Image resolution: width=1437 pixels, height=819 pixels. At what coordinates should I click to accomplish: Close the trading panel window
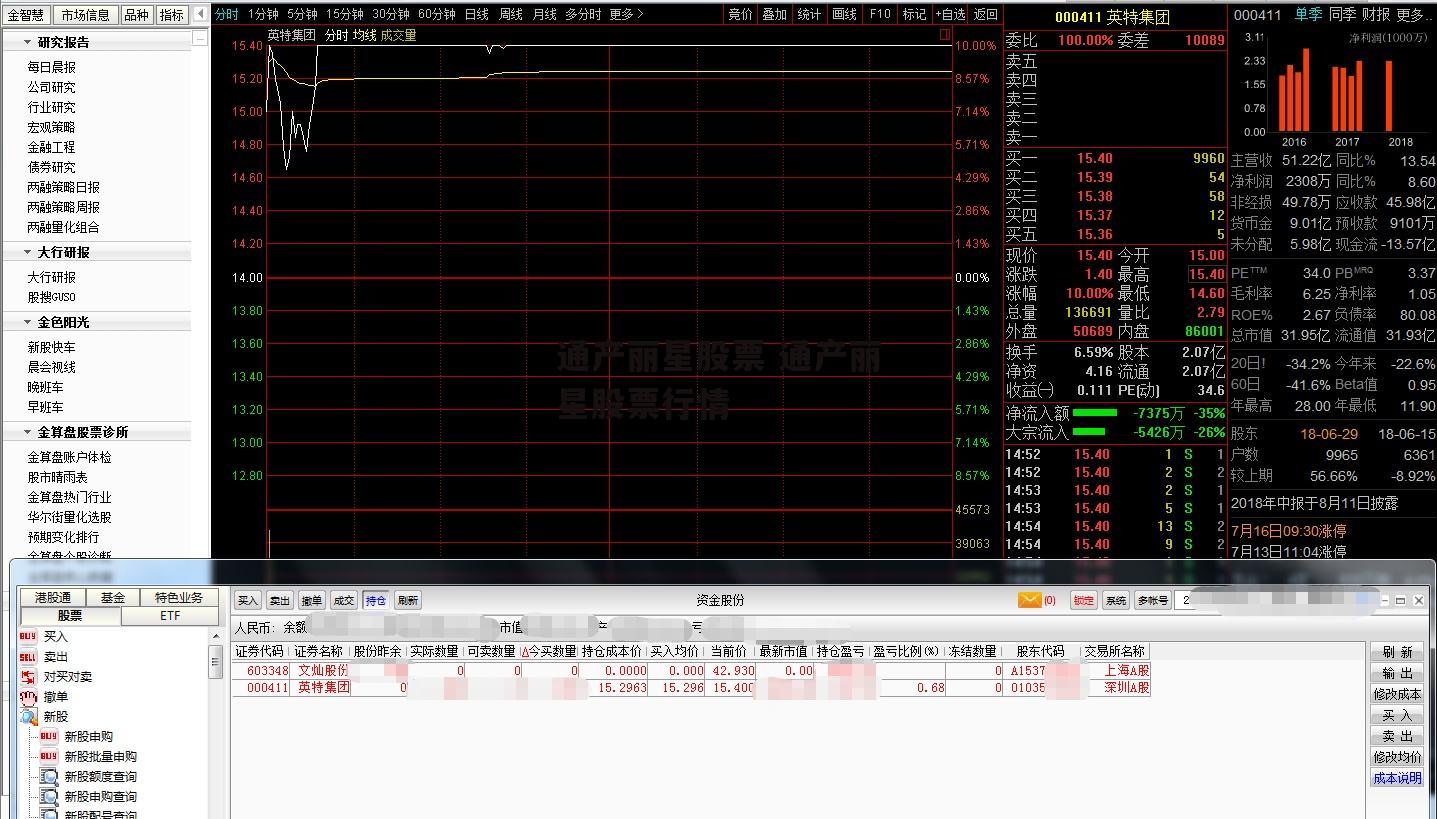click(1418, 600)
